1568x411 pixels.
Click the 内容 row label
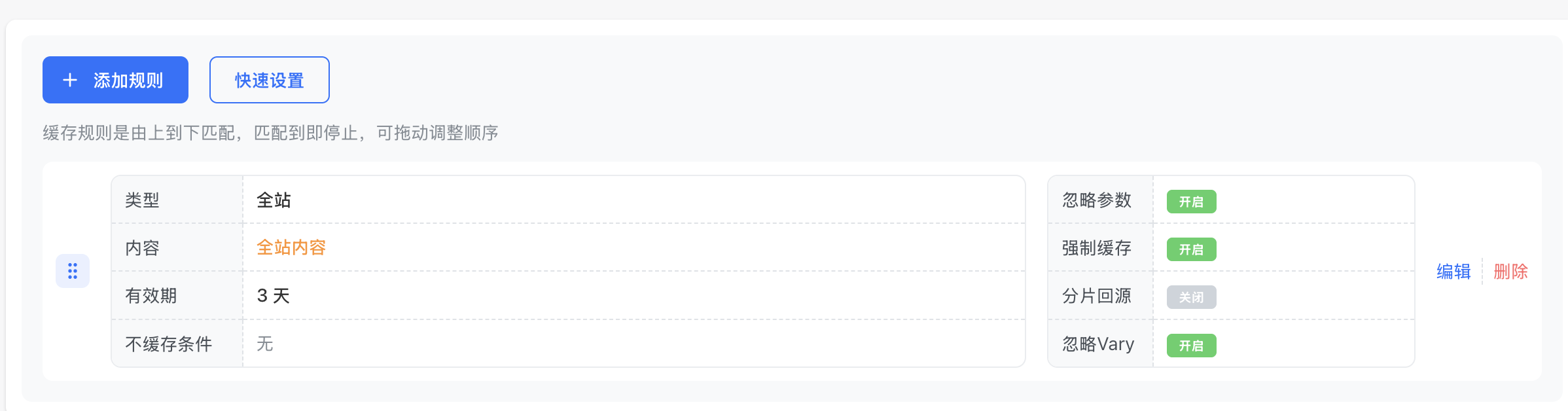(x=142, y=248)
